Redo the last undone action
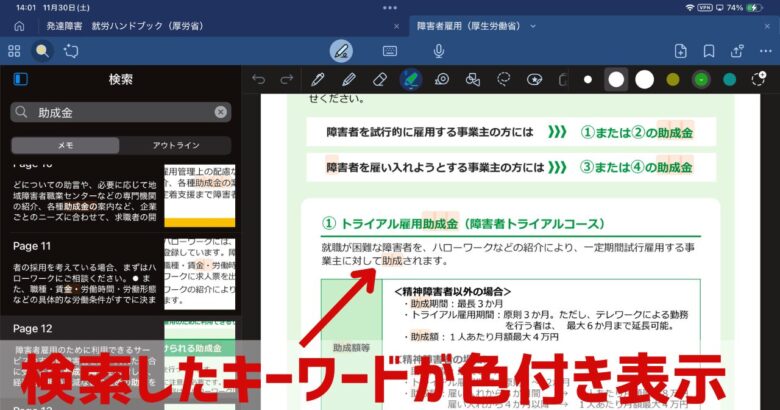Screen dimensions: 780x410 tap(287, 80)
